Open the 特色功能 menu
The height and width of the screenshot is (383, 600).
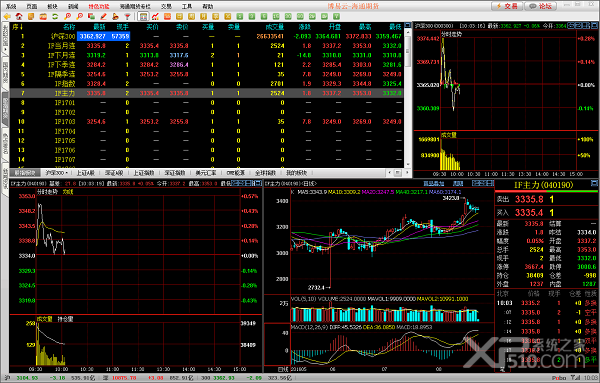[99, 7]
